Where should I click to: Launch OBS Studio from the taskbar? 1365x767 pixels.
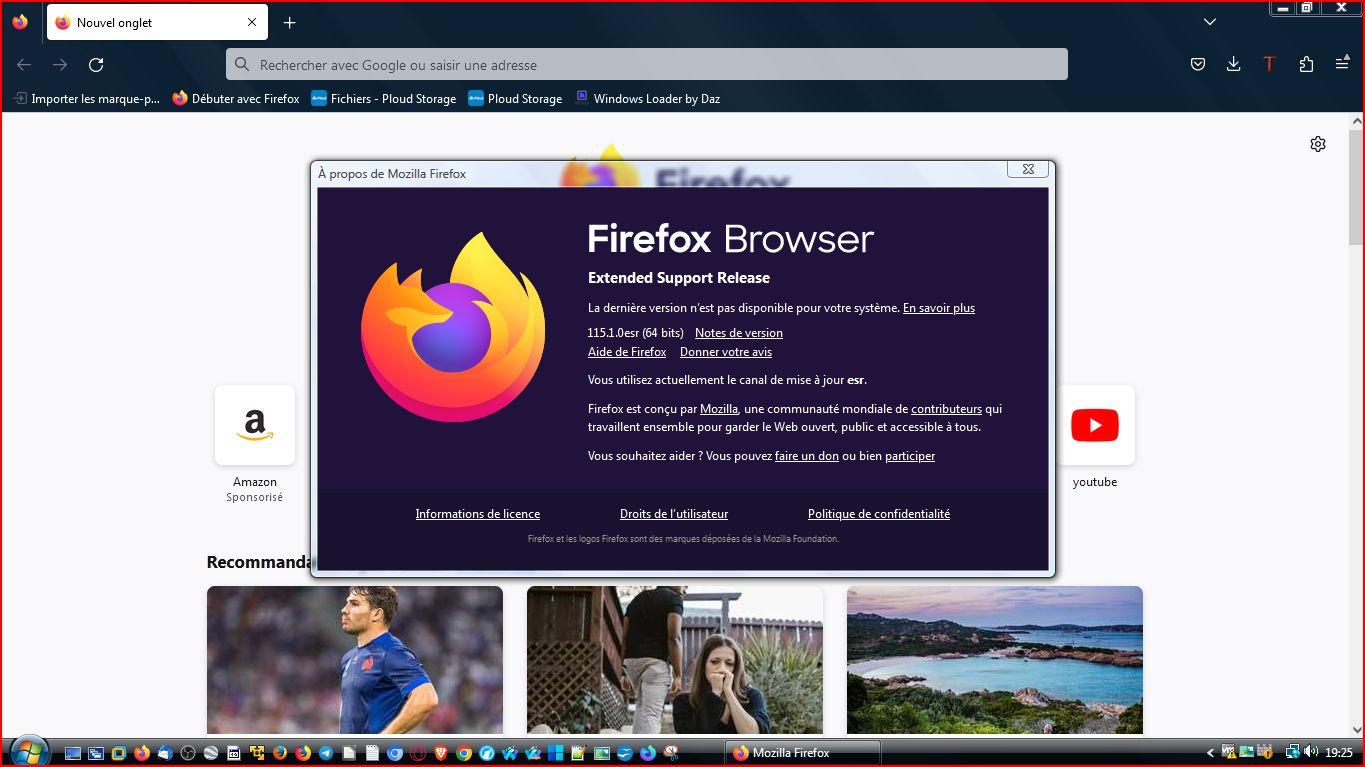tap(188, 753)
